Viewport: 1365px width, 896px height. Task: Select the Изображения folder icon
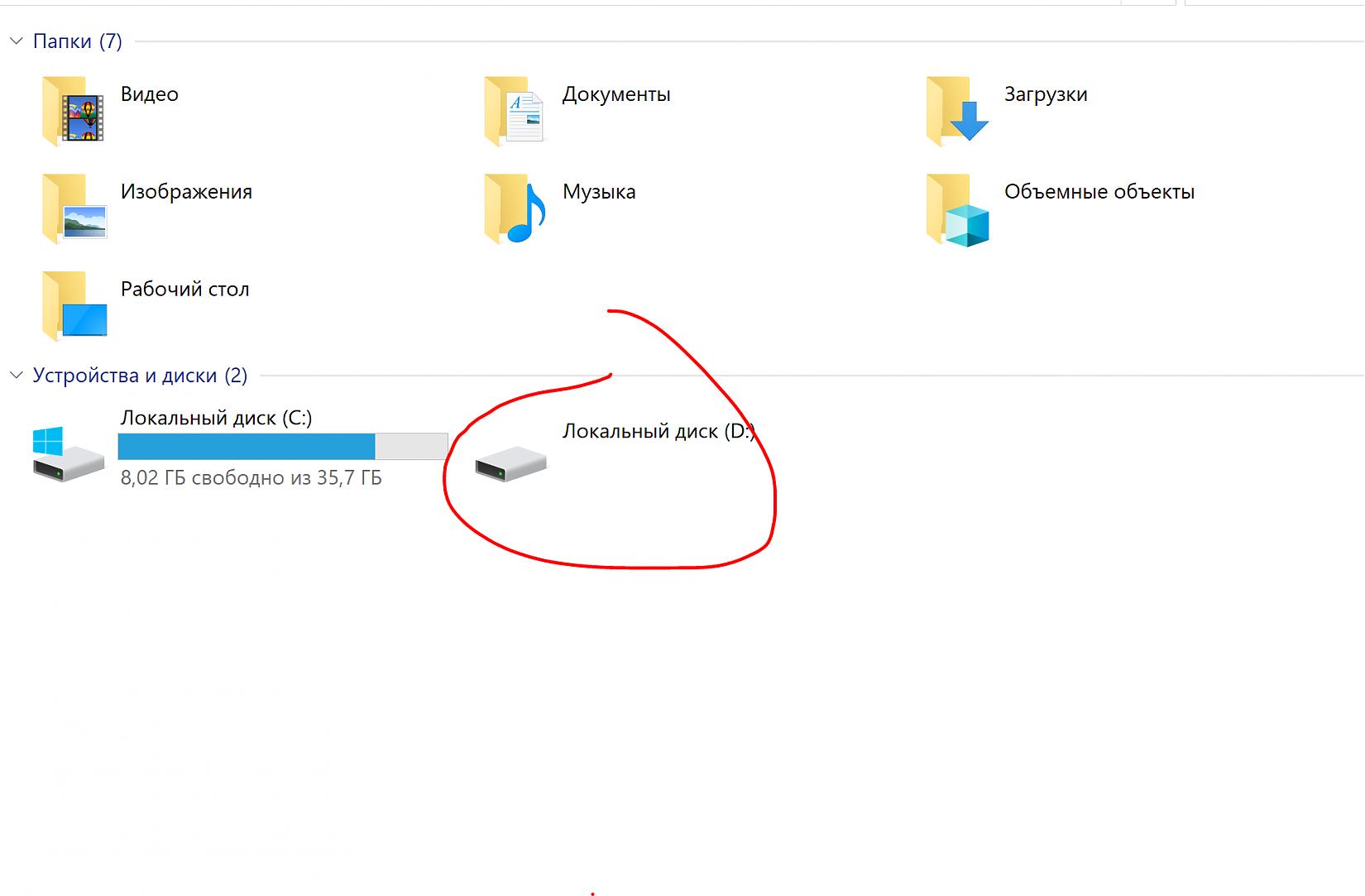coord(73,208)
